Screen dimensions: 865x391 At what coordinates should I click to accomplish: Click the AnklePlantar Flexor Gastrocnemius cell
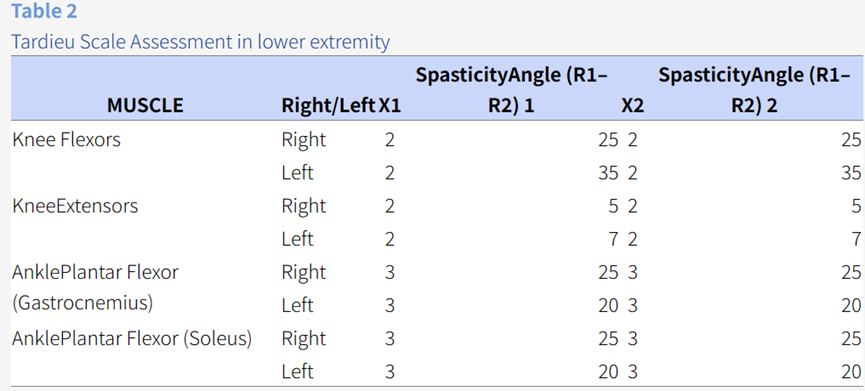coord(94,288)
